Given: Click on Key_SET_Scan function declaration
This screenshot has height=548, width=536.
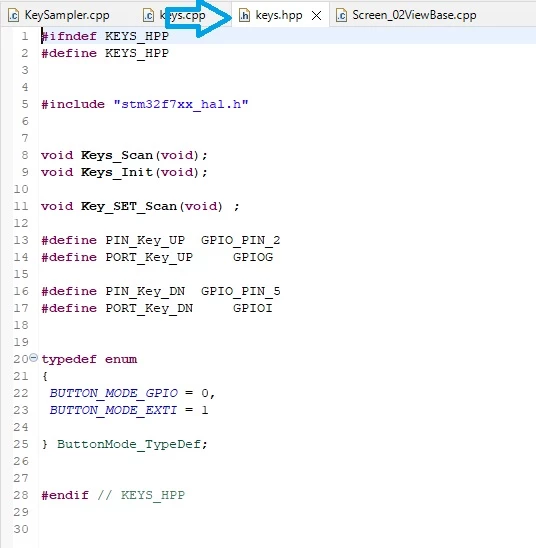Looking at the screenshot, I should [x=129, y=206].
